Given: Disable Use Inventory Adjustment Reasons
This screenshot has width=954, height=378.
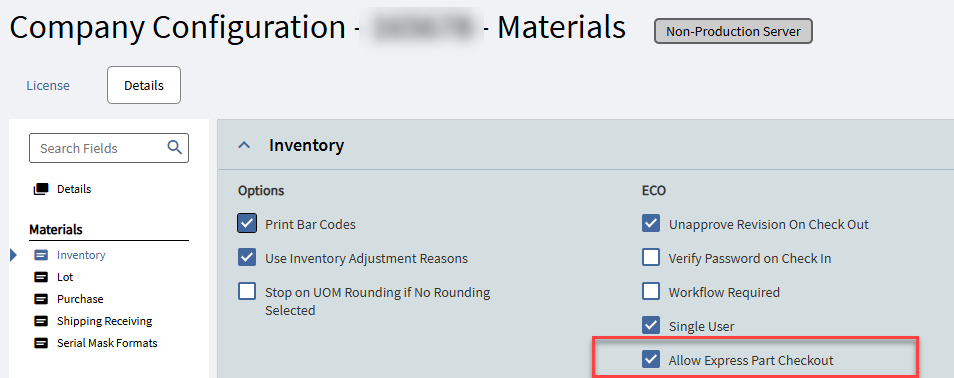Looking at the screenshot, I should 247,257.
